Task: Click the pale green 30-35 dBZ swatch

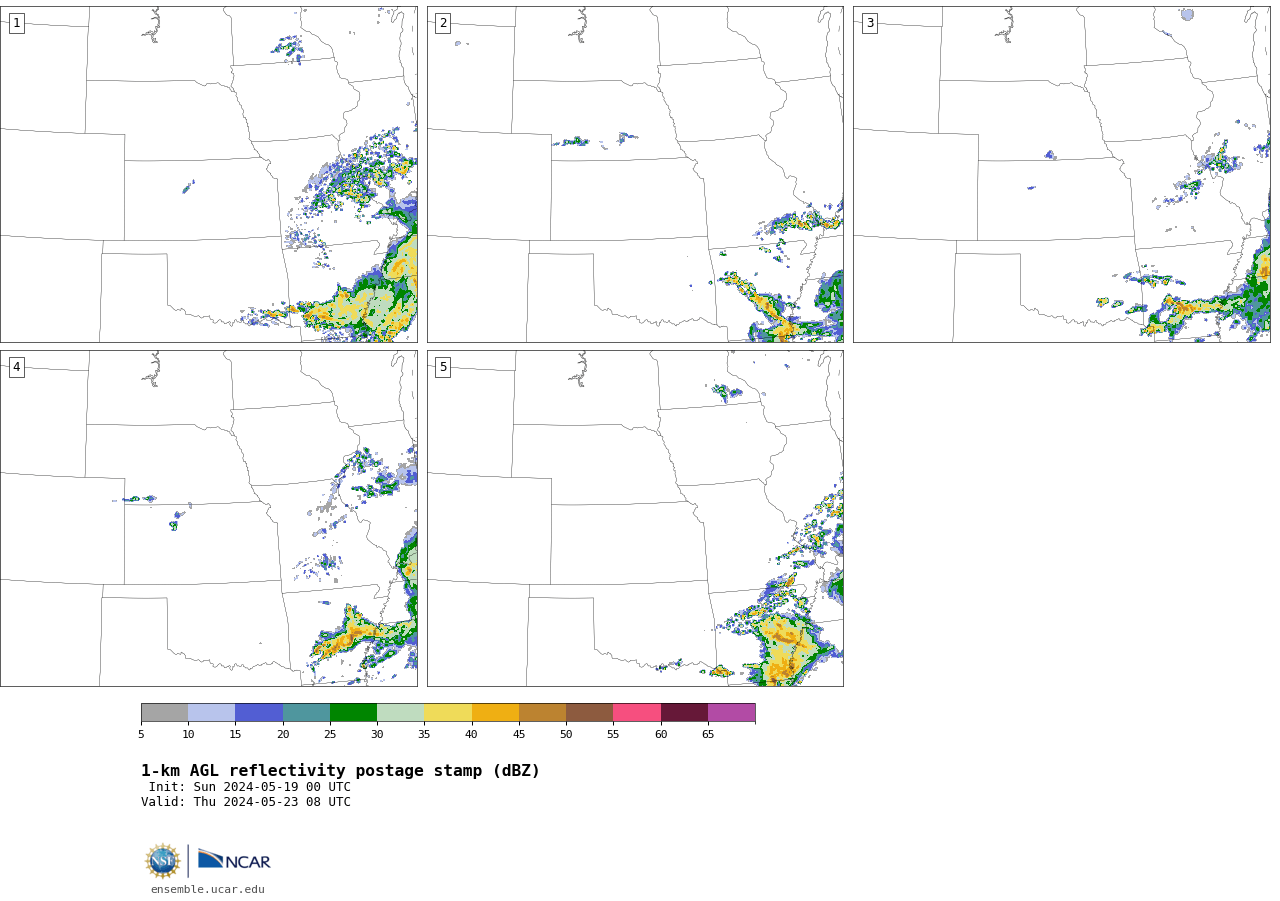Action: tap(401, 713)
